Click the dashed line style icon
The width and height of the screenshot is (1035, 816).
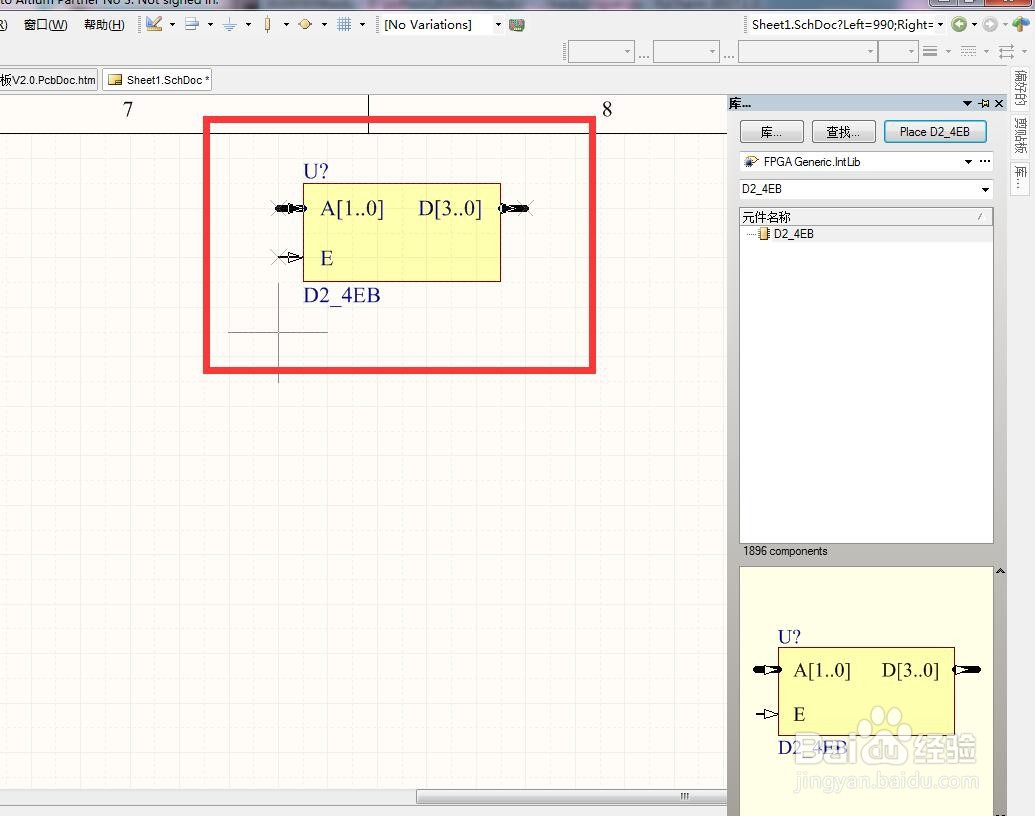pyautogui.click(x=968, y=51)
